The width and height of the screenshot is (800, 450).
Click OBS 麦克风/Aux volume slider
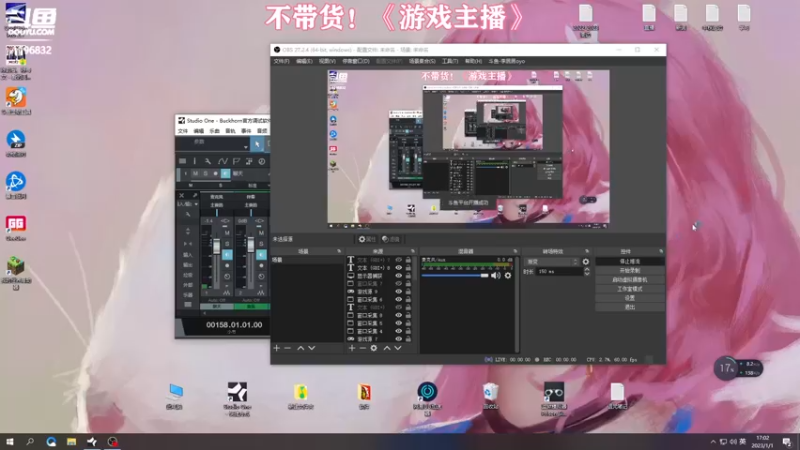pyautogui.click(x=455, y=276)
